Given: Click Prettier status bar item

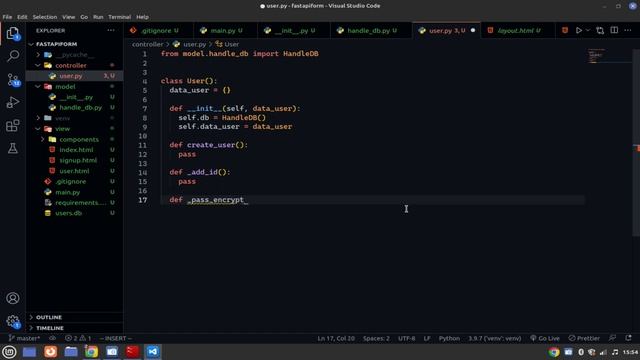Looking at the screenshot, I should (x=584, y=338).
